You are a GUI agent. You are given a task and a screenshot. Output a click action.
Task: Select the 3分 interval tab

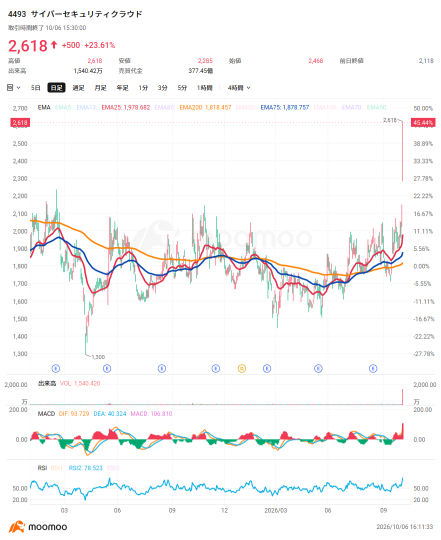tap(162, 88)
